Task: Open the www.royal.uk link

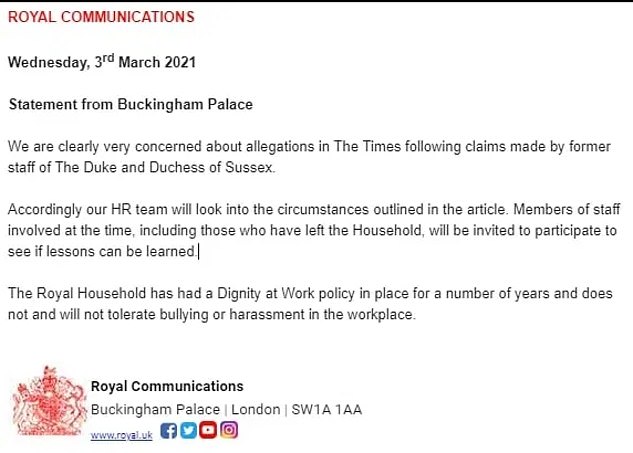Action: pyautogui.click(x=121, y=437)
